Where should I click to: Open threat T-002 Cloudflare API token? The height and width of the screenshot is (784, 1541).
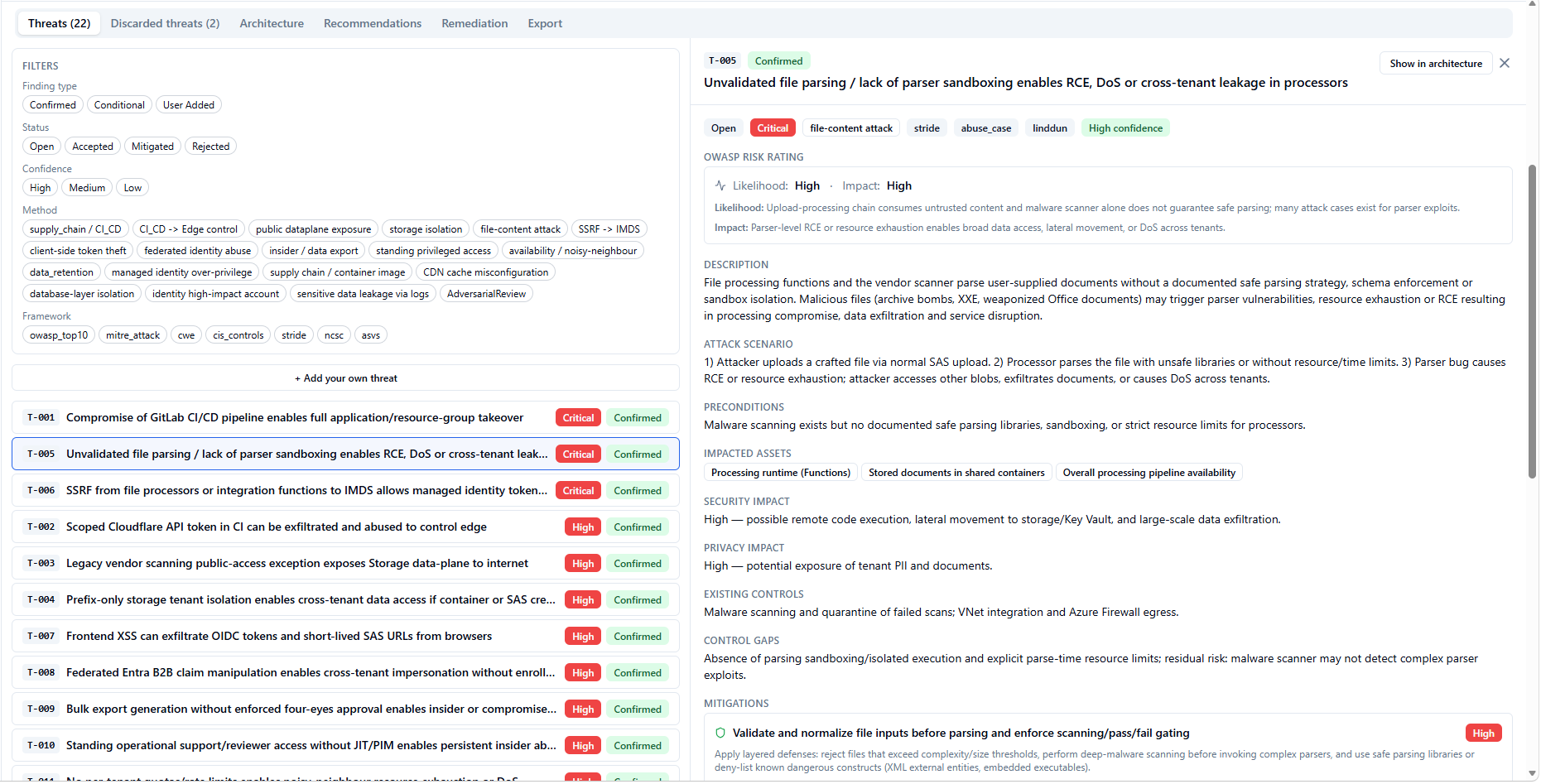(346, 527)
